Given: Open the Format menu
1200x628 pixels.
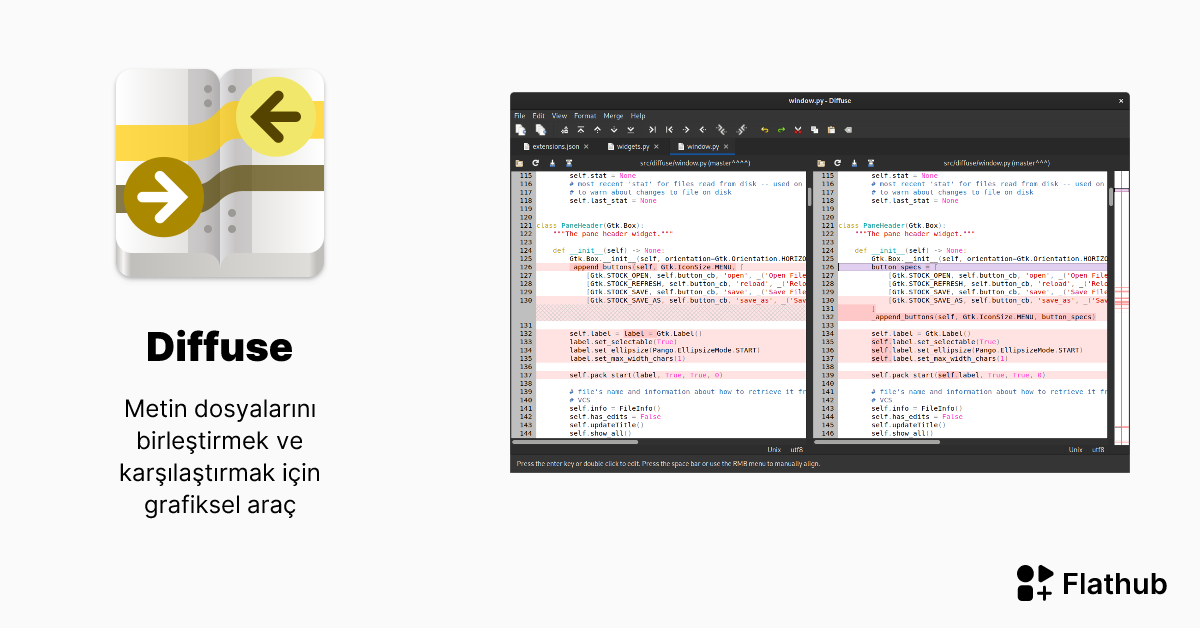Looking at the screenshot, I should click(586, 116).
